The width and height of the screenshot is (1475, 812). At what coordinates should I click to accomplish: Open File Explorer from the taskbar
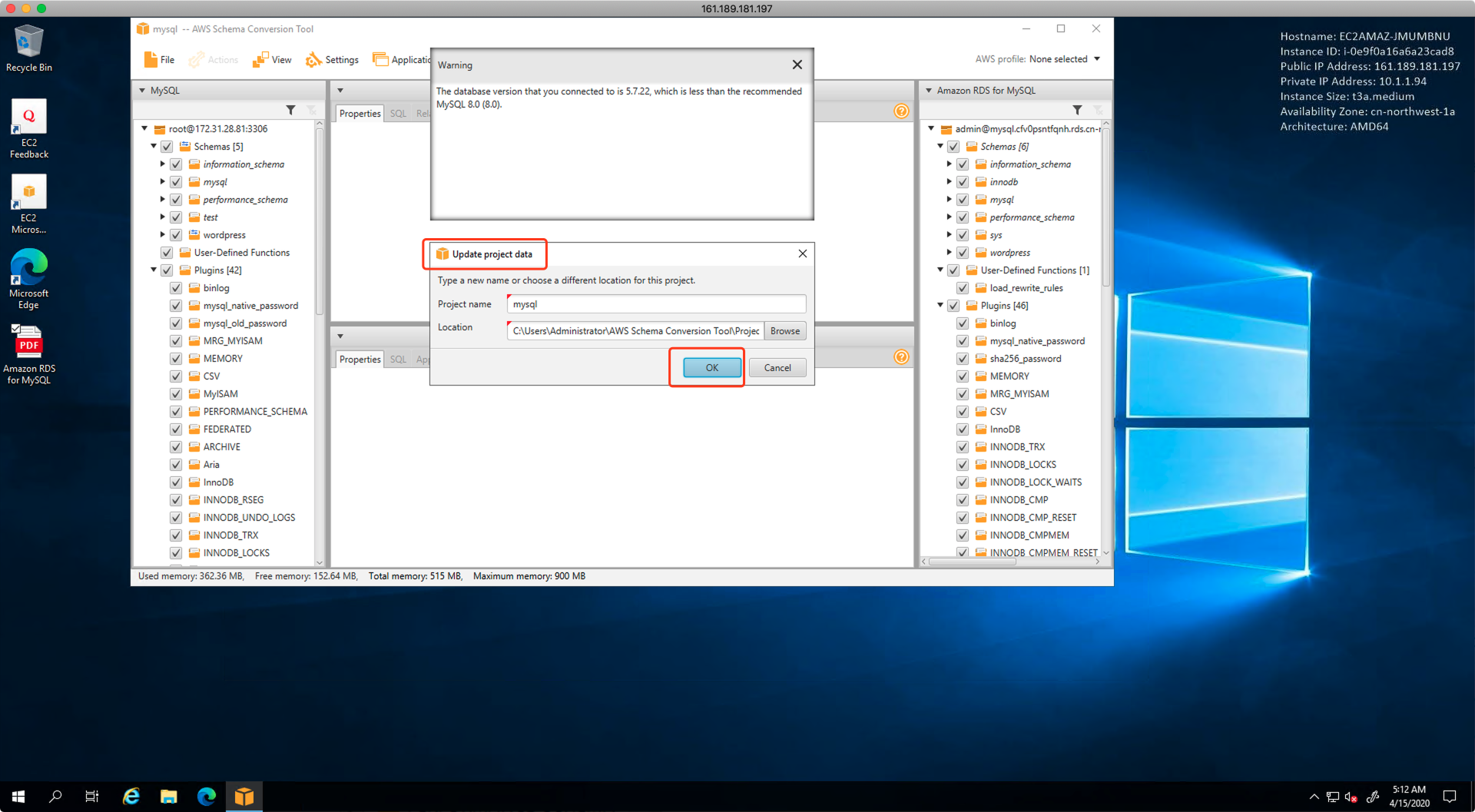168,797
